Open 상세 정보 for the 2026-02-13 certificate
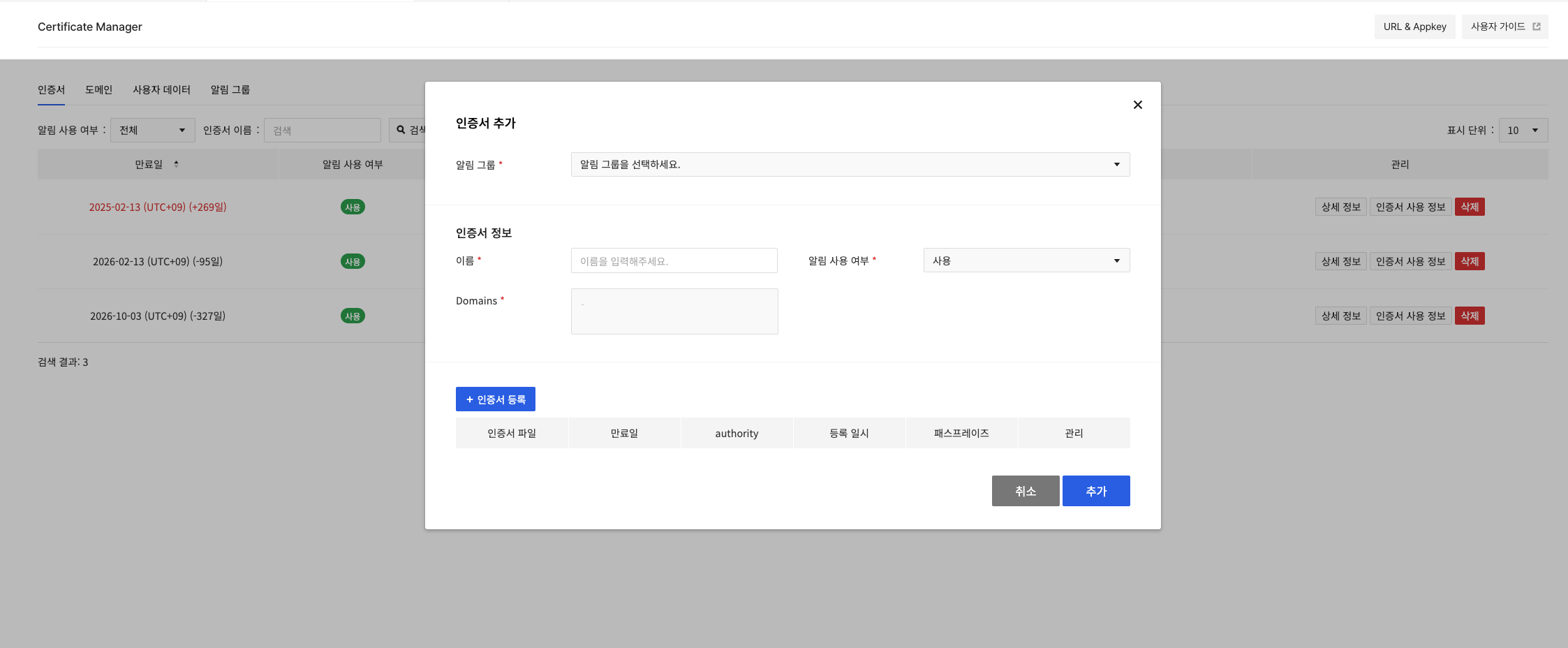This screenshot has width=1568, height=648. pos(1340,260)
